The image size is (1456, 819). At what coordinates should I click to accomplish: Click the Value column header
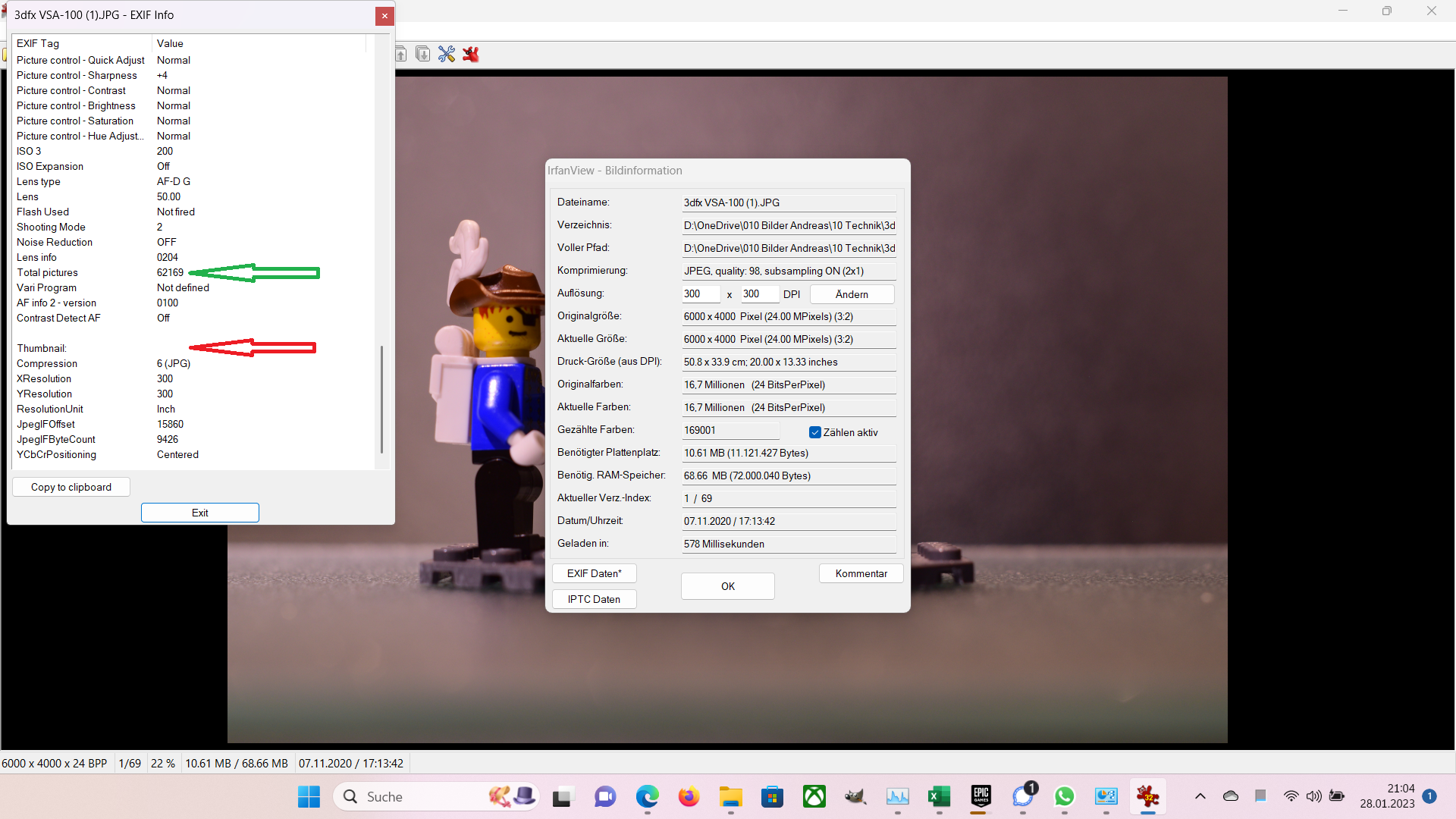click(x=259, y=43)
